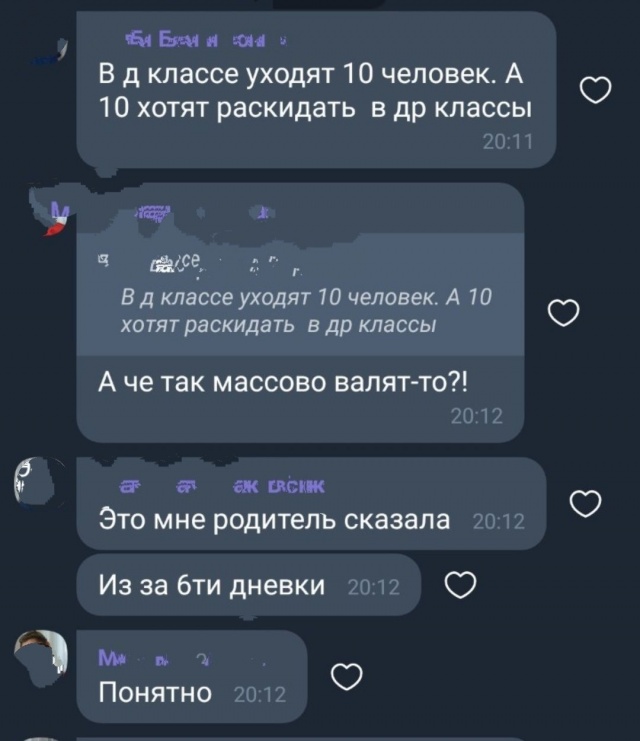This screenshot has width=640, height=741.
Task: Tap heart on 'Это мне родитель сказала'
Action: click(x=586, y=504)
